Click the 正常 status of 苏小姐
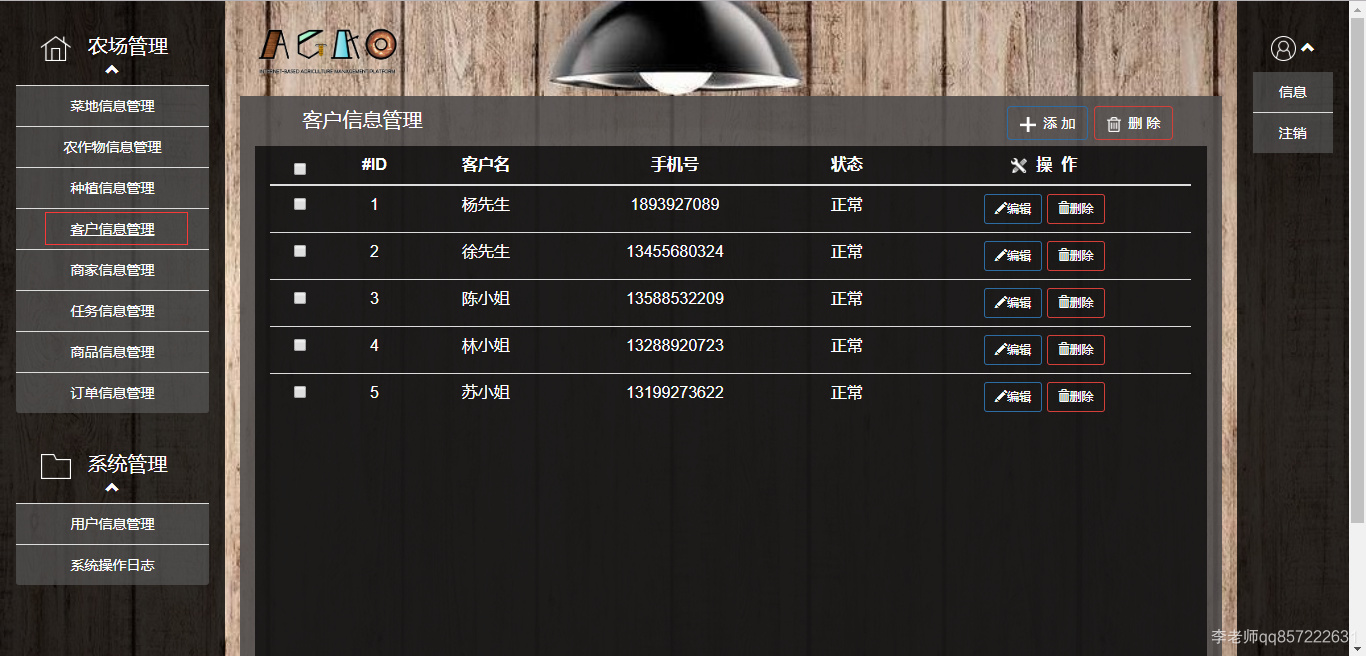 pyautogui.click(x=847, y=393)
